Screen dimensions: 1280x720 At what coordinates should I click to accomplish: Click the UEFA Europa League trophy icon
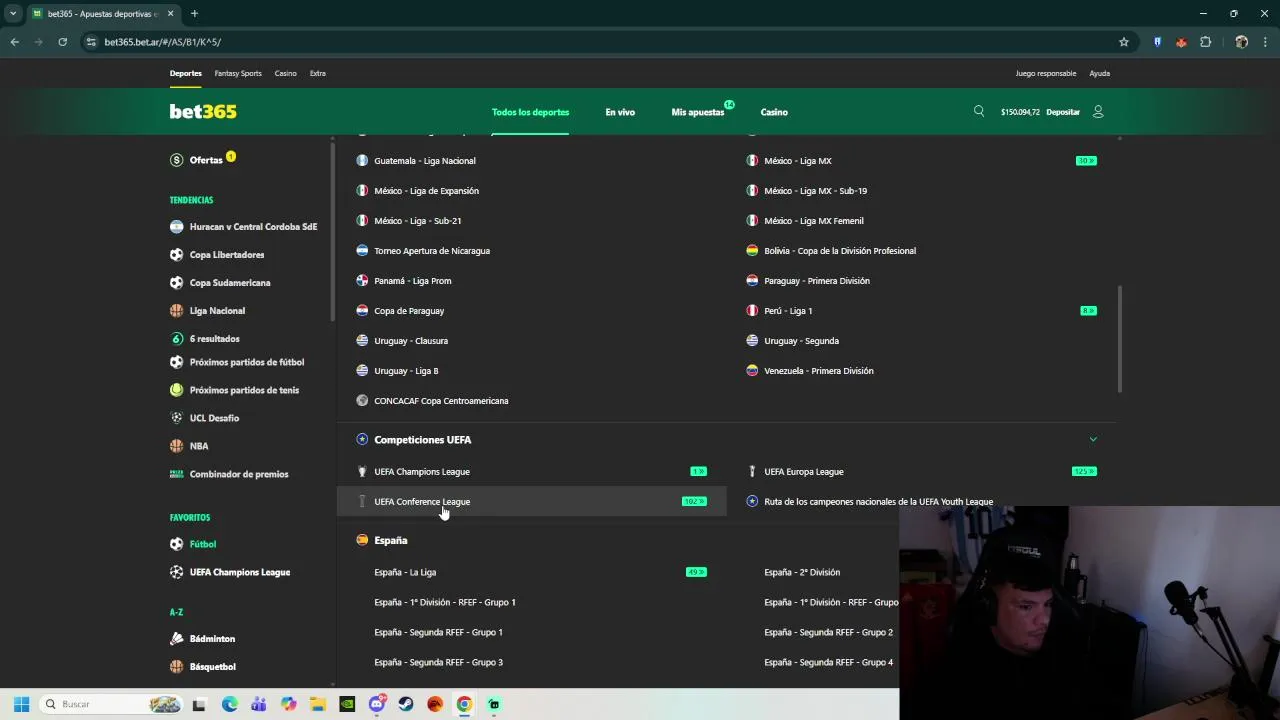tap(752, 472)
